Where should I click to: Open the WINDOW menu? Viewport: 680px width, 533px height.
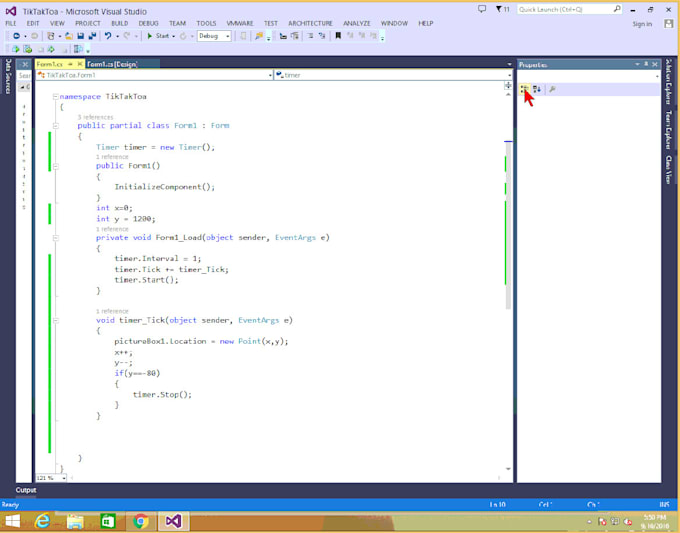coord(394,23)
